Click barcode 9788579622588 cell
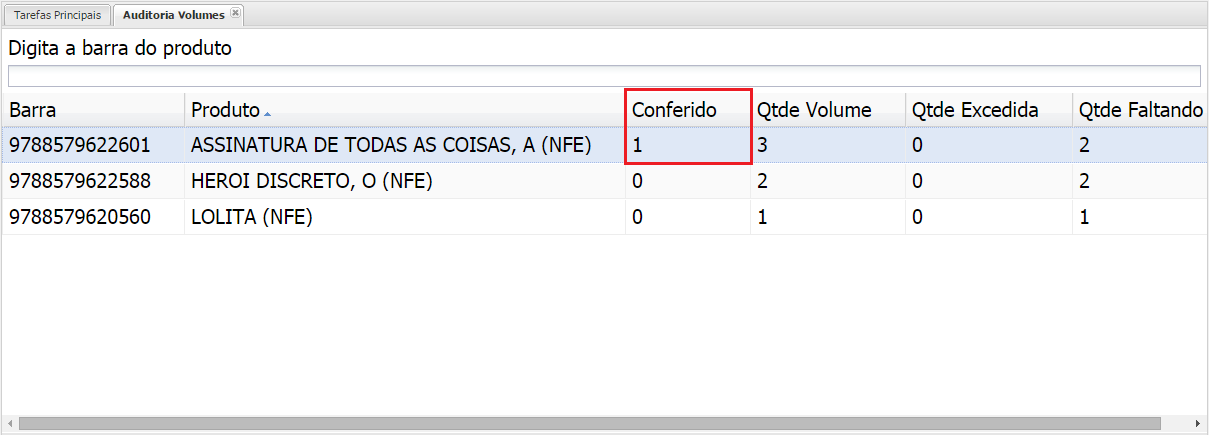The width and height of the screenshot is (1209, 435). tap(80, 181)
